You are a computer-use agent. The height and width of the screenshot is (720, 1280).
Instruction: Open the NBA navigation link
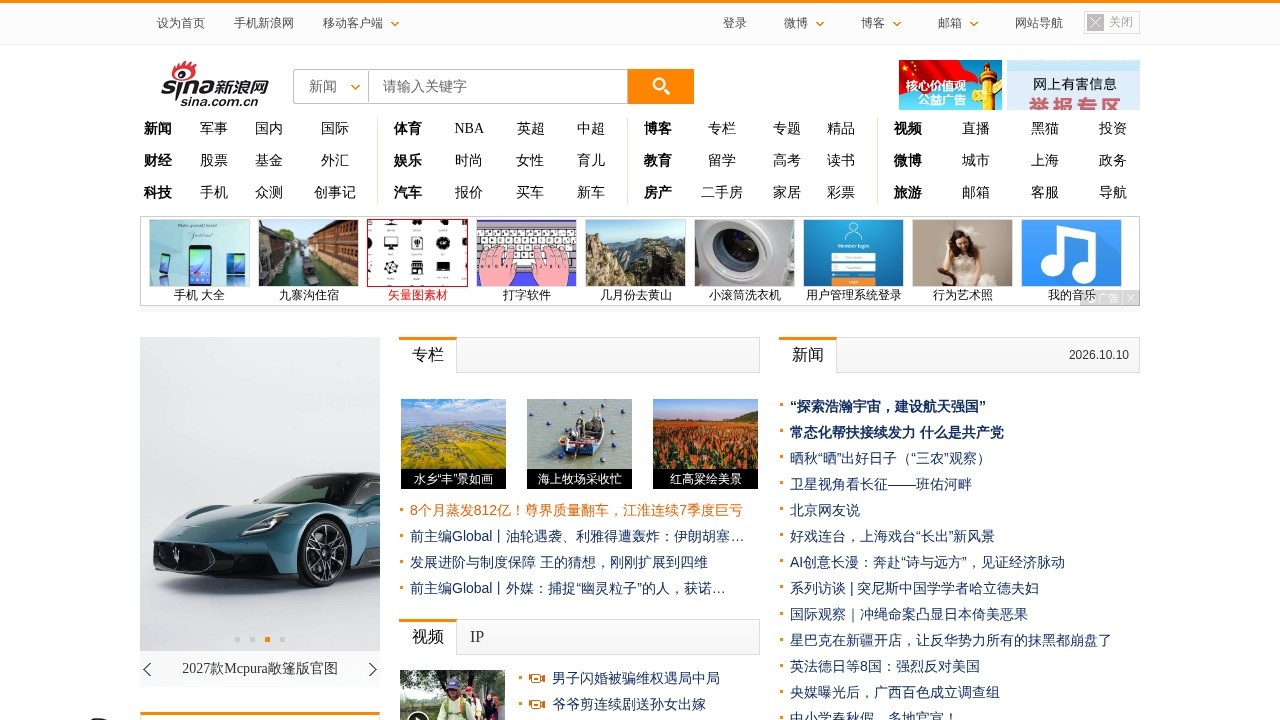(469, 128)
